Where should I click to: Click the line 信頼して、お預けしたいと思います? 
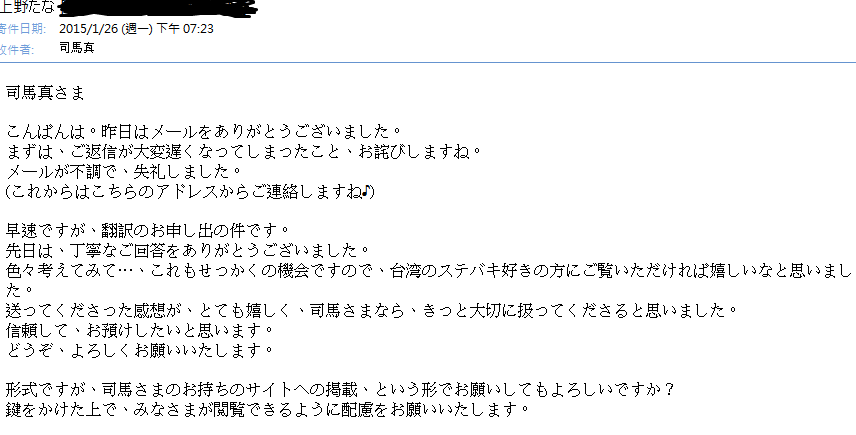click(x=139, y=331)
